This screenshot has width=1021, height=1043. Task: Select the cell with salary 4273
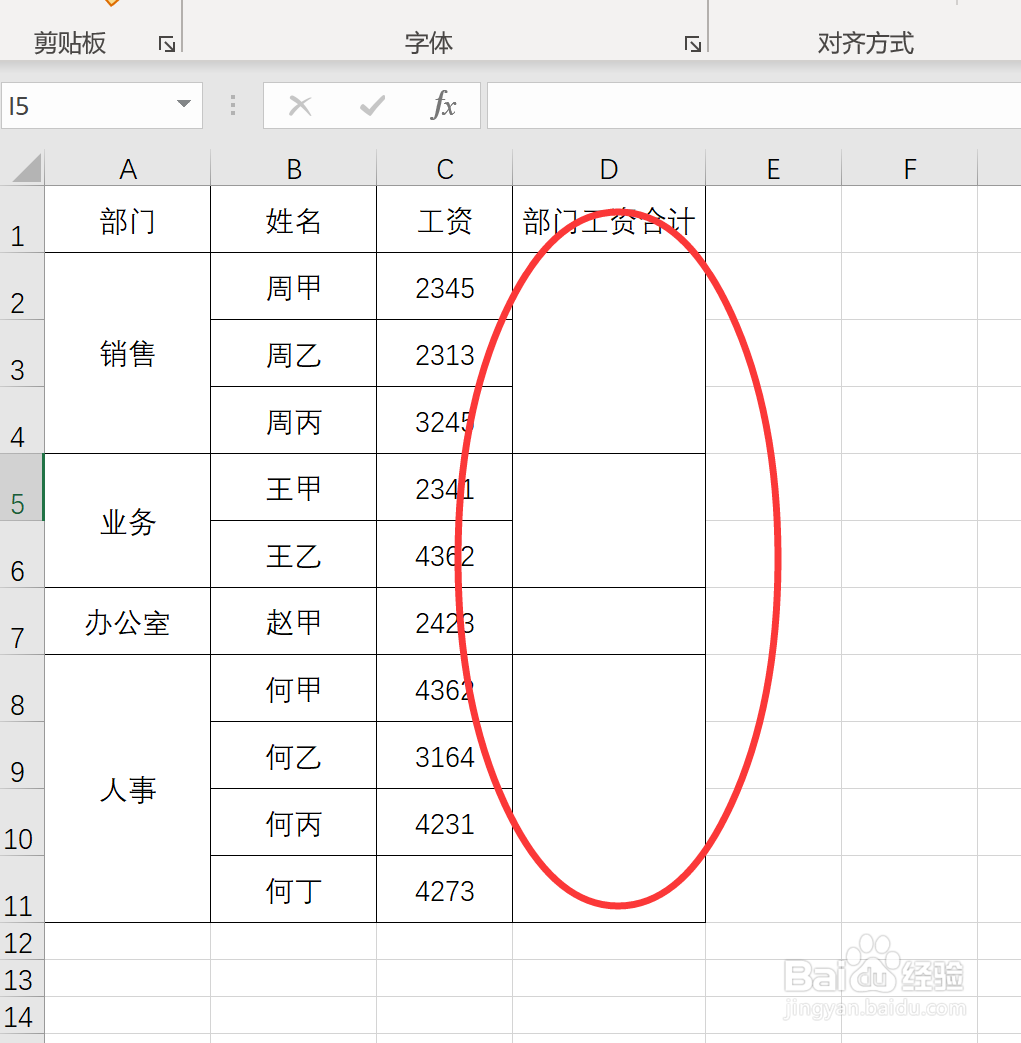pyautogui.click(x=443, y=889)
